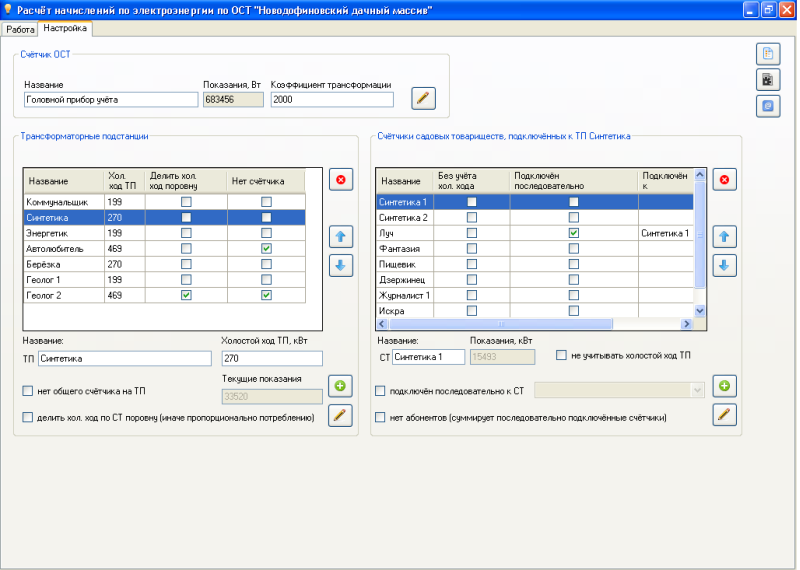800x570 pixels.
Task: Open the series-connected СТ dropdown
Action: [697, 390]
